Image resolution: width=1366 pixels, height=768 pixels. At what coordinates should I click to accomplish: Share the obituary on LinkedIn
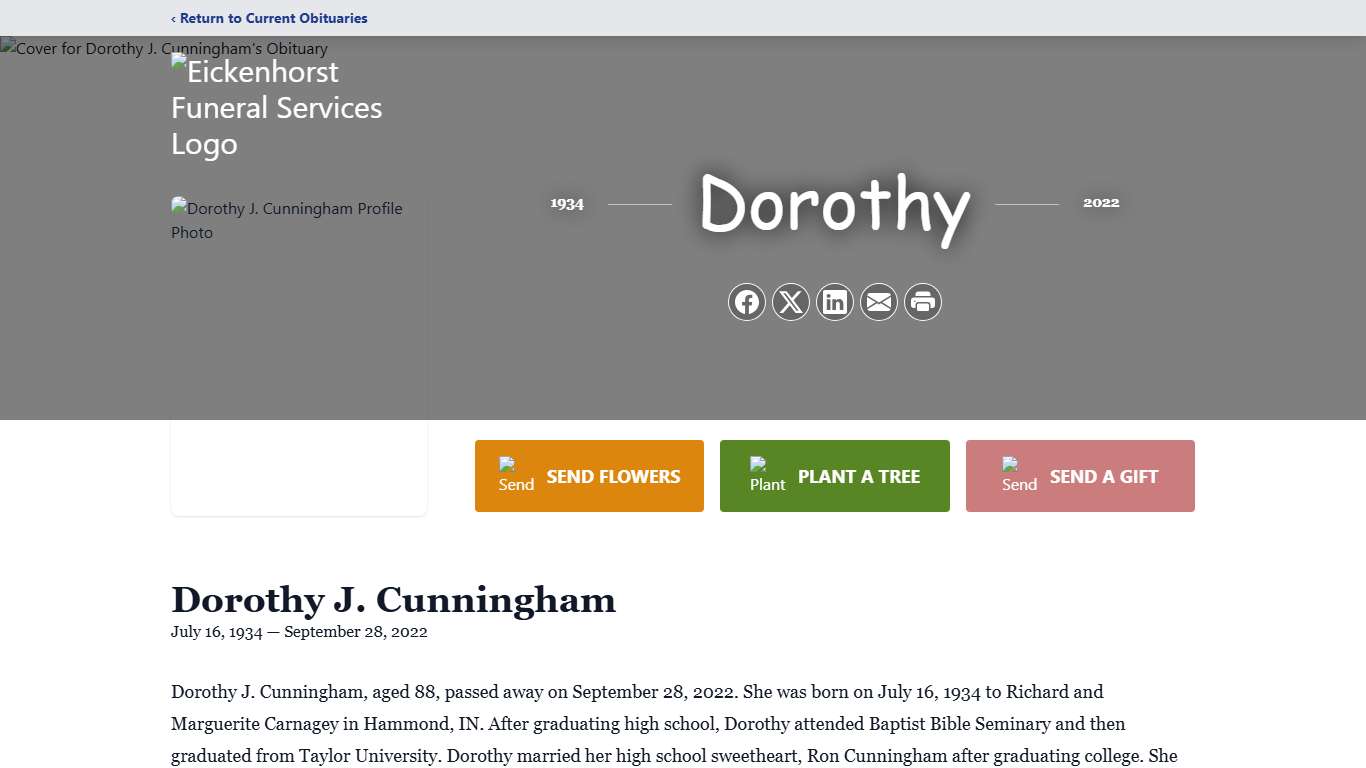pyautogui.click(x=835, y=302)
